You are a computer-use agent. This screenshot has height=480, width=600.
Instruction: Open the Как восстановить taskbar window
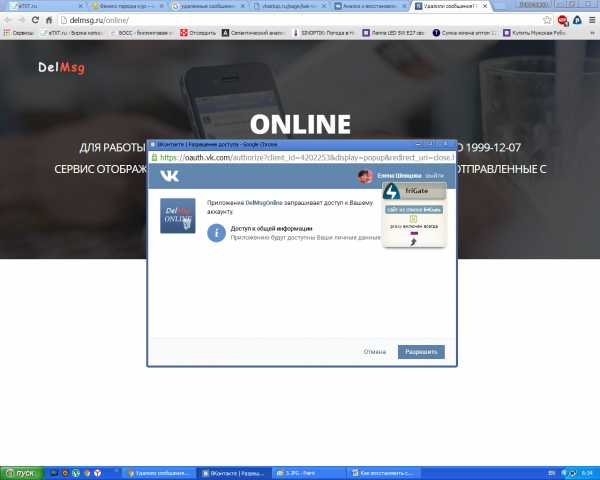(384, 473)
